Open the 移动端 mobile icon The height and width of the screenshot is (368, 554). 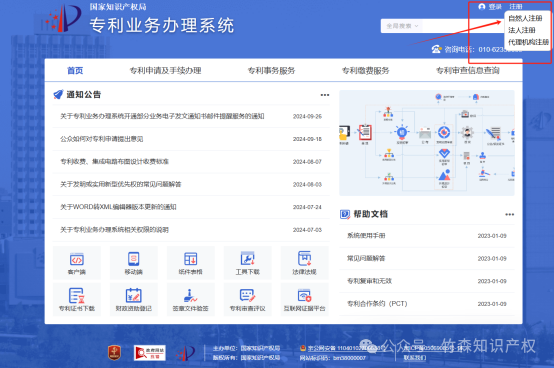(x=134, y=263)
